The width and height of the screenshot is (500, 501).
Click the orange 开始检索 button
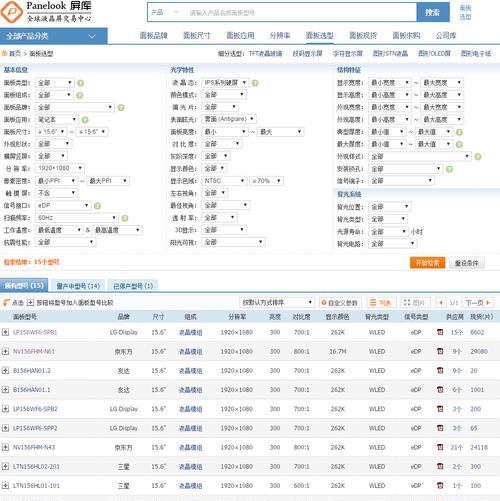[428, 263]
